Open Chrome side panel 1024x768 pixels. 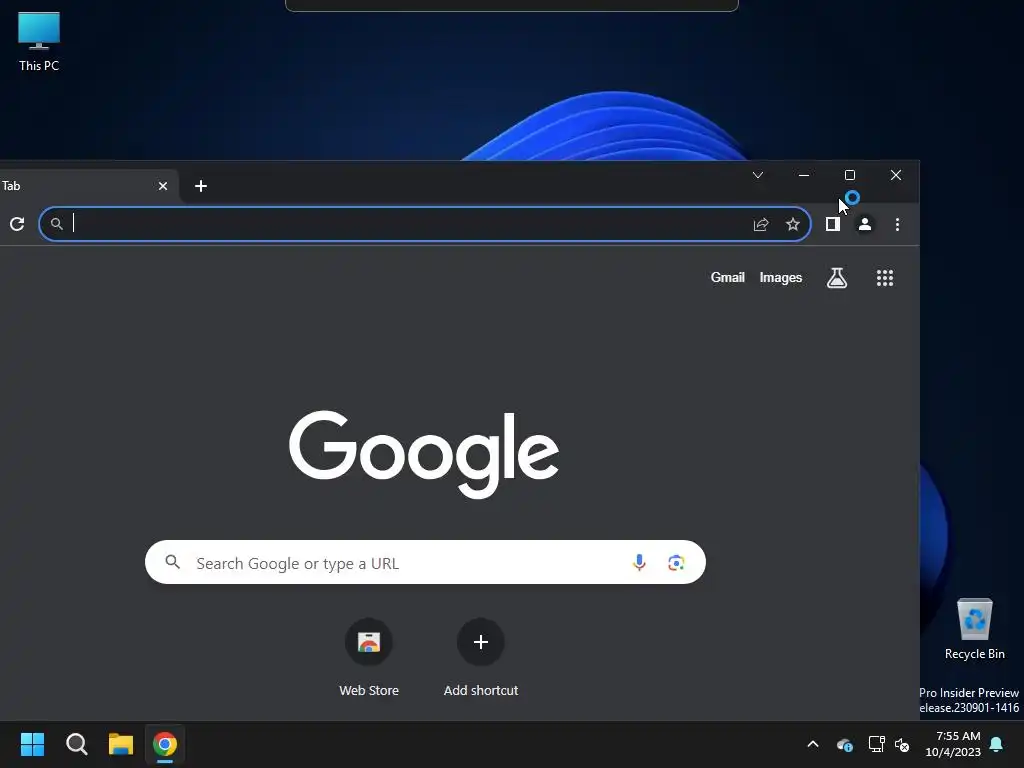point(833,225)
